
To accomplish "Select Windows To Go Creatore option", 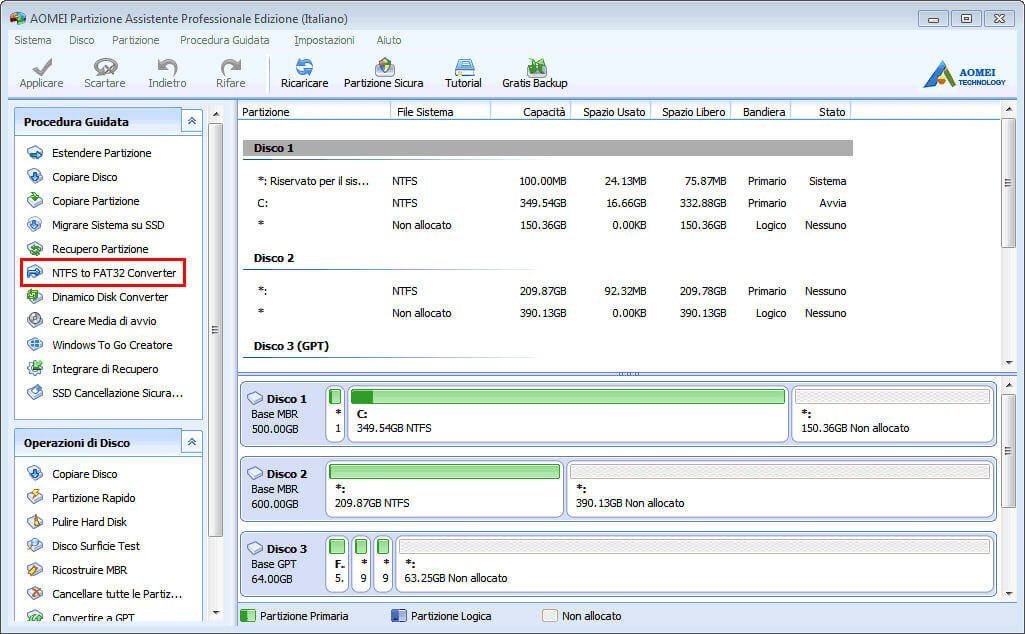I will point(111,345).
